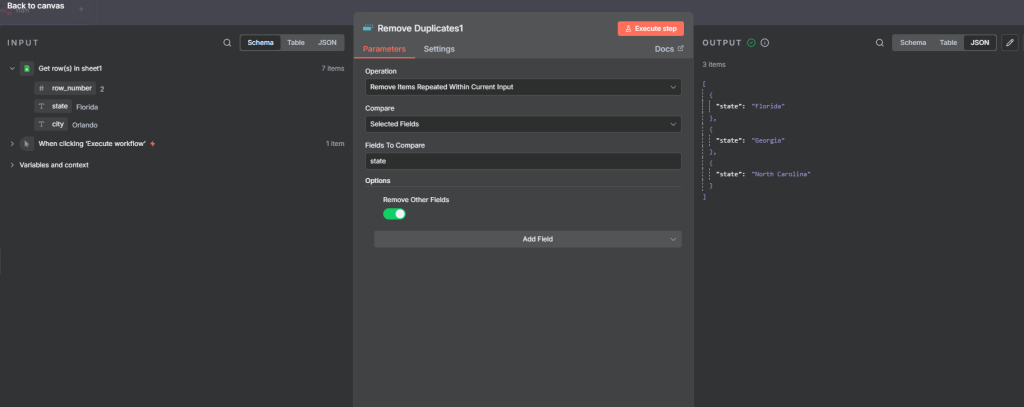This screenshot has width=1024, height=407.
Task: Click the search icon in the Output panel
Action: pos(879,43)
